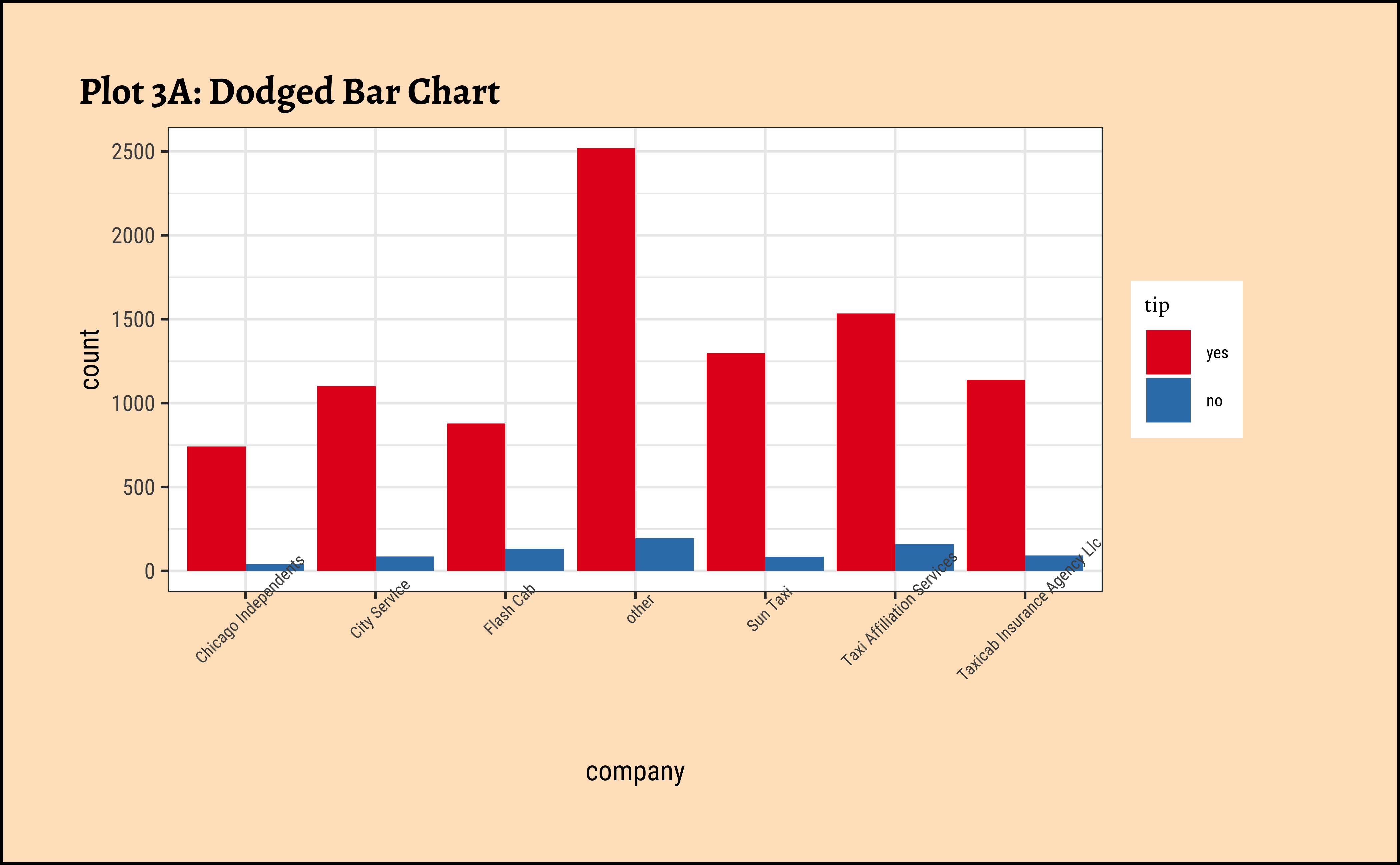Click the red Chicago Independents bar

[216, 508]
